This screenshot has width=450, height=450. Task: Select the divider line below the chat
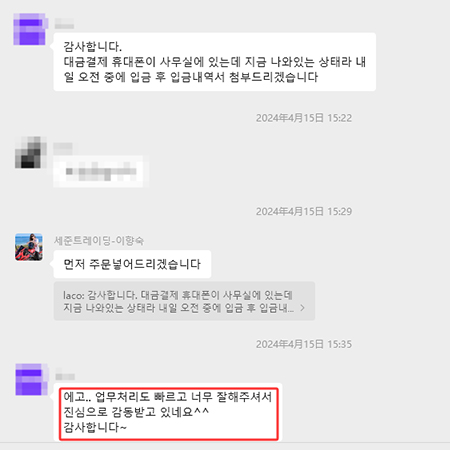click(x=225, y=443)
